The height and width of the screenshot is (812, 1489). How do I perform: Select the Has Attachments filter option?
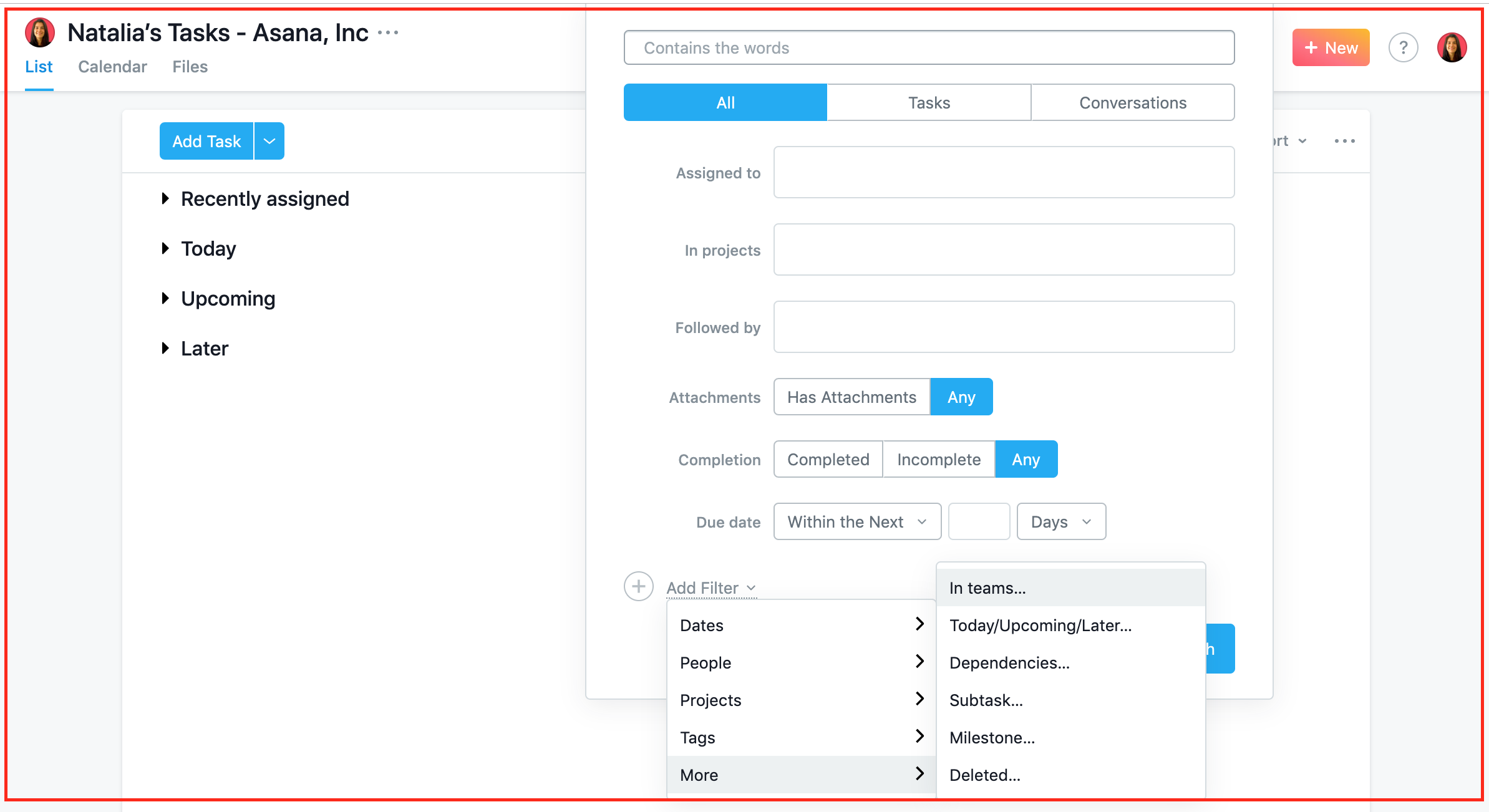tap(851, 397)
